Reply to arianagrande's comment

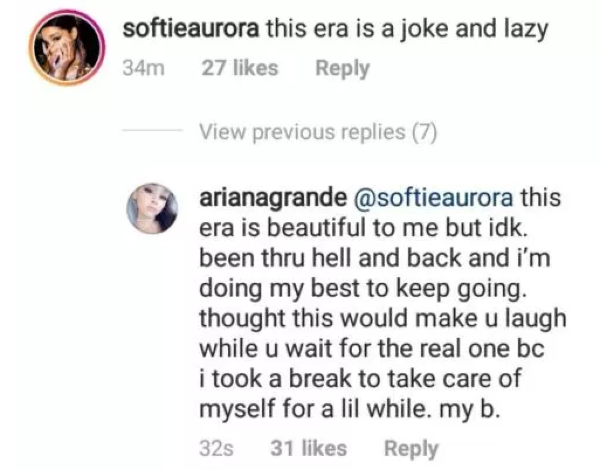pos(411,449)
